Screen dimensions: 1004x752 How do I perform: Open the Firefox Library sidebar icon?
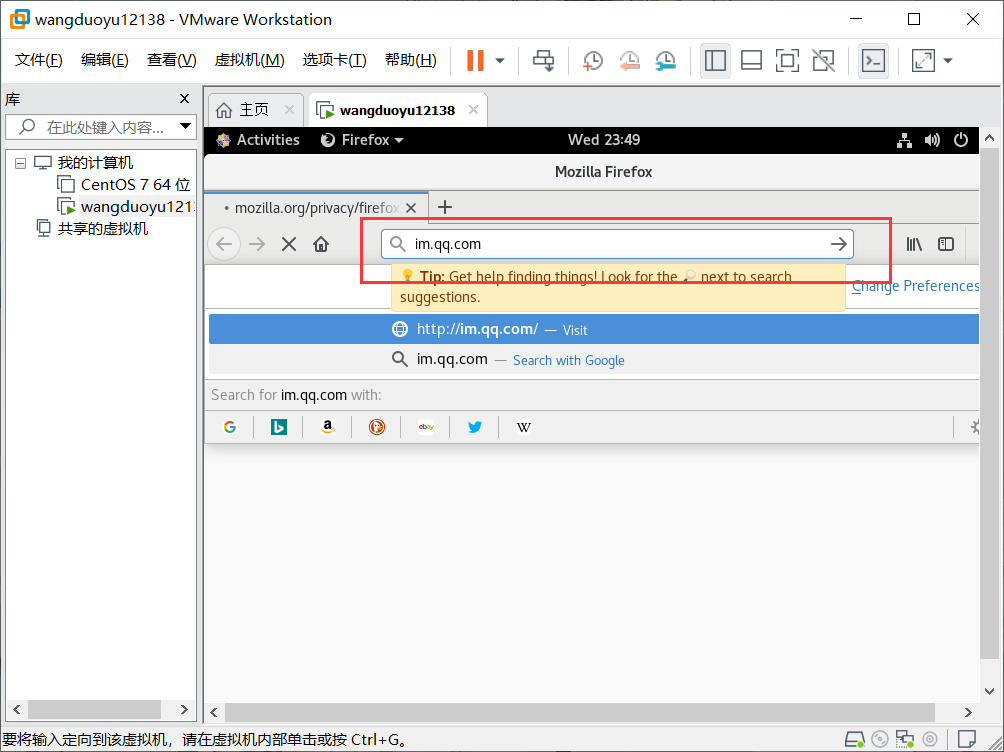point(913,243)
